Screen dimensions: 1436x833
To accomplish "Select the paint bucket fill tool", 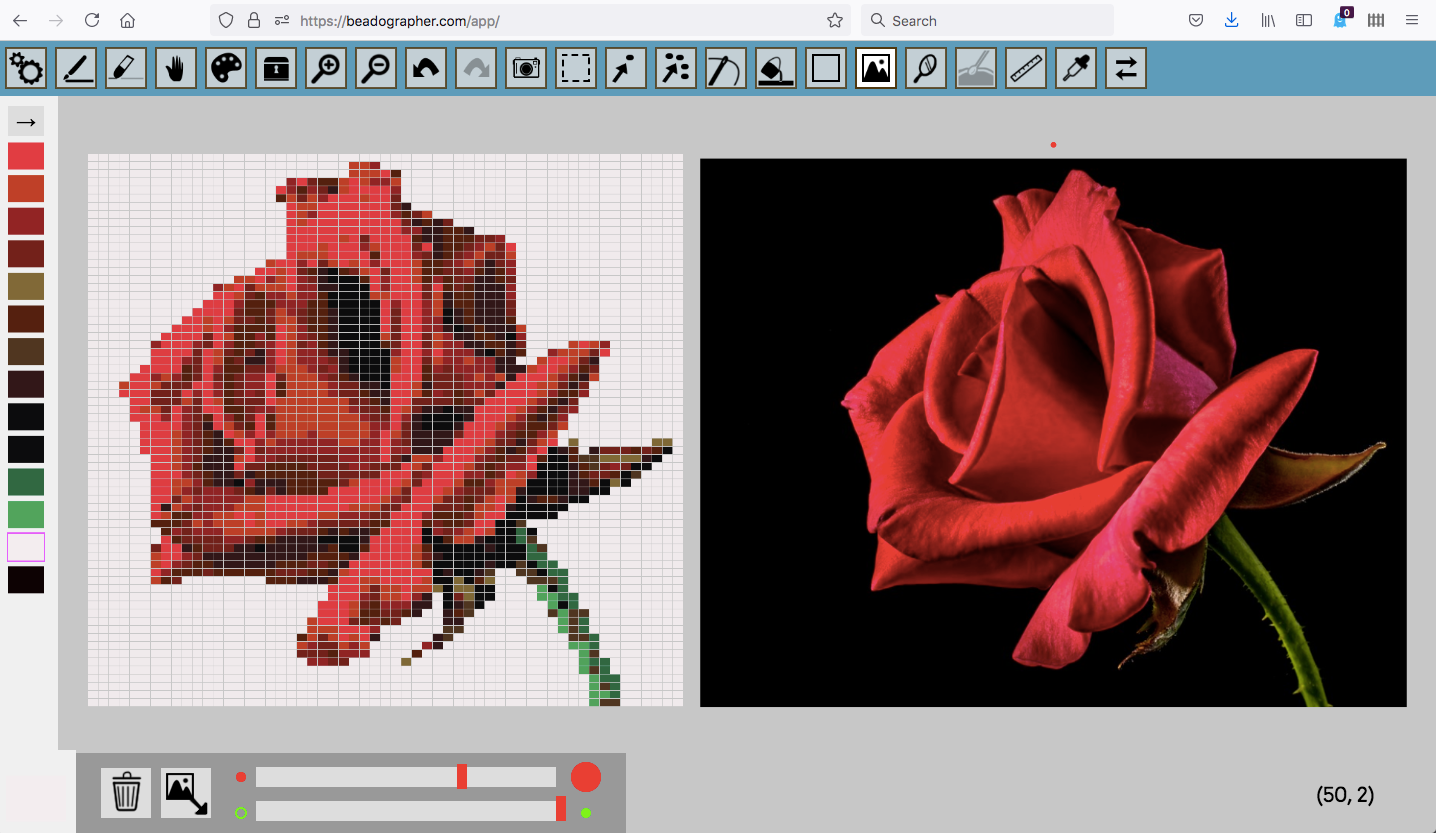I will coord(775,68).
